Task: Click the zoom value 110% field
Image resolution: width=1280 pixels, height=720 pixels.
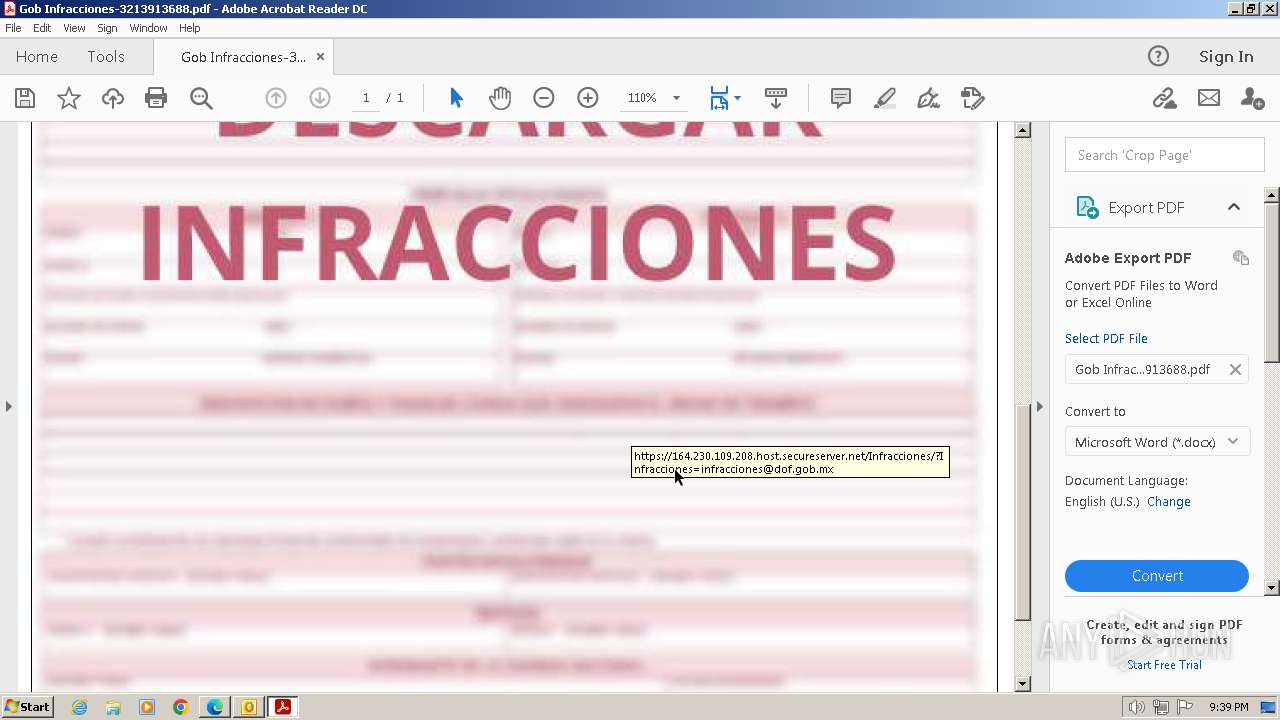Action: click(642, 98)
